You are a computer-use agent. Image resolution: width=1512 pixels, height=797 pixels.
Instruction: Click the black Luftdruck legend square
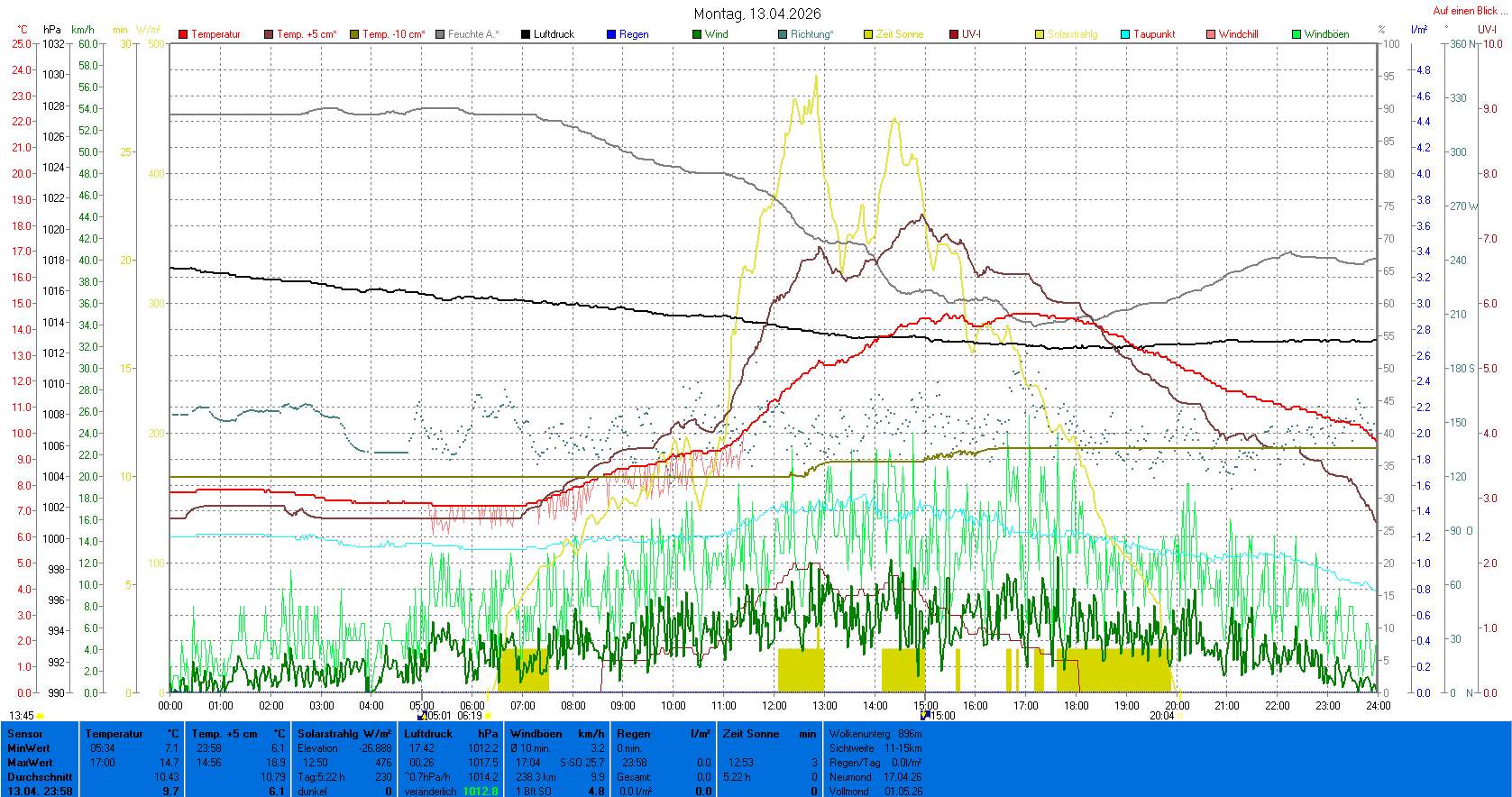(x=526, y=34)
